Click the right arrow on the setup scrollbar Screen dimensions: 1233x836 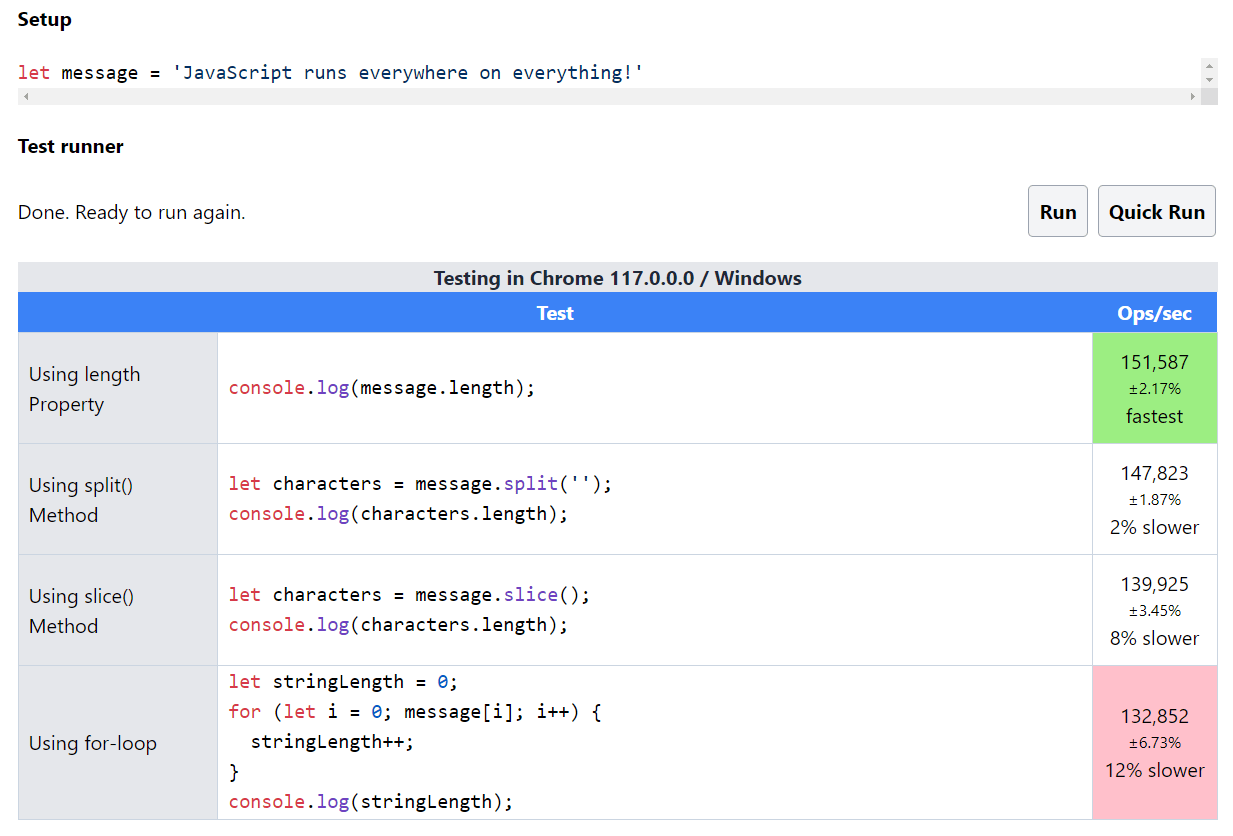[1191, 95]
